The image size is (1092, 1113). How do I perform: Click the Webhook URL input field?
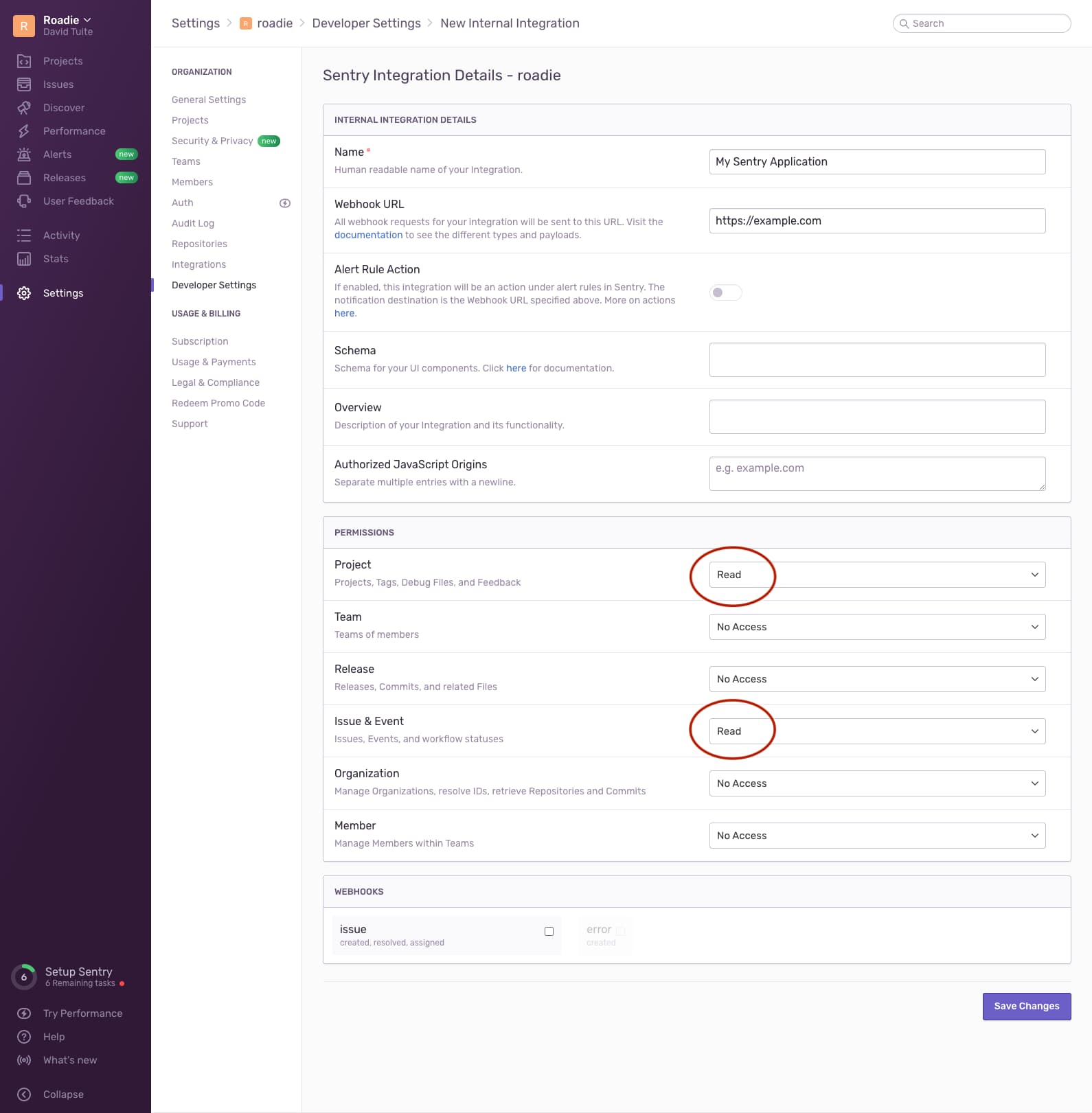(x=877, y=220)
